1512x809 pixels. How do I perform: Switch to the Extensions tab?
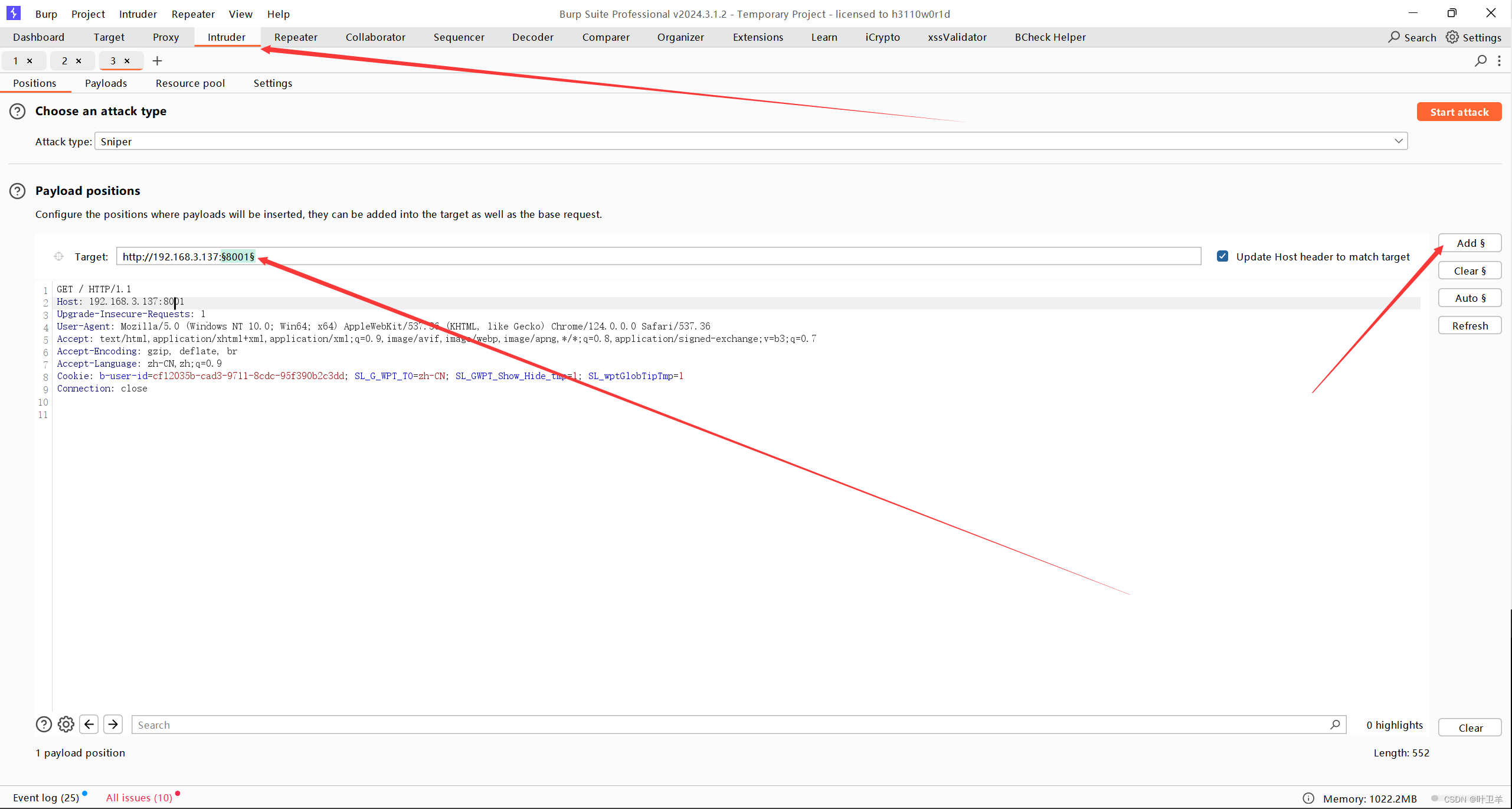758,37
